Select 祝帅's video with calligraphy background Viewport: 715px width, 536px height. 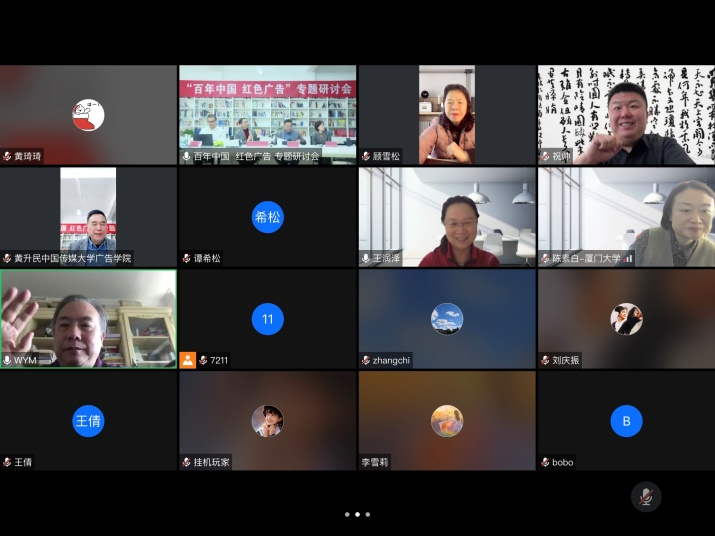click(626, 112)
